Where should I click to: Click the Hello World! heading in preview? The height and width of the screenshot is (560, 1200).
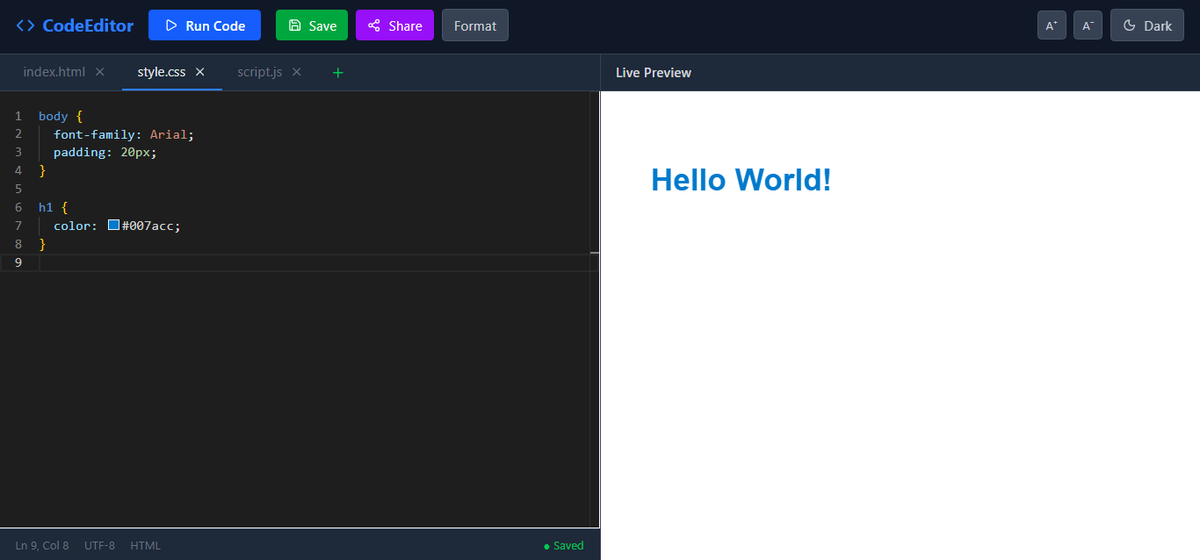pos(741,180)
